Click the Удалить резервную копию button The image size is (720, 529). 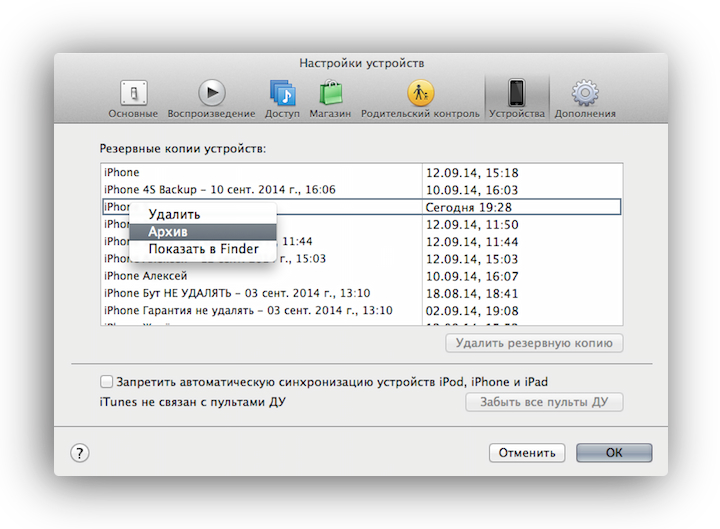point(534,343)
